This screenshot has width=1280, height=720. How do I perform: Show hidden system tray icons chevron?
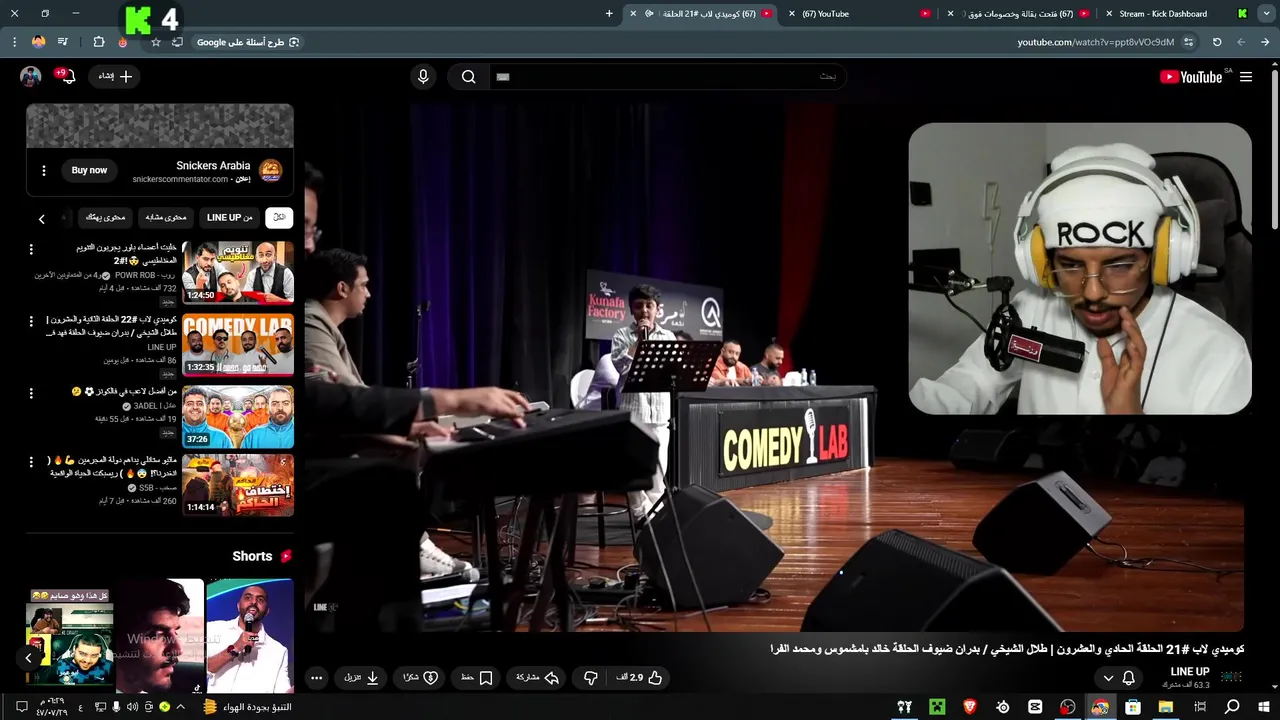[x=180, y=707]
